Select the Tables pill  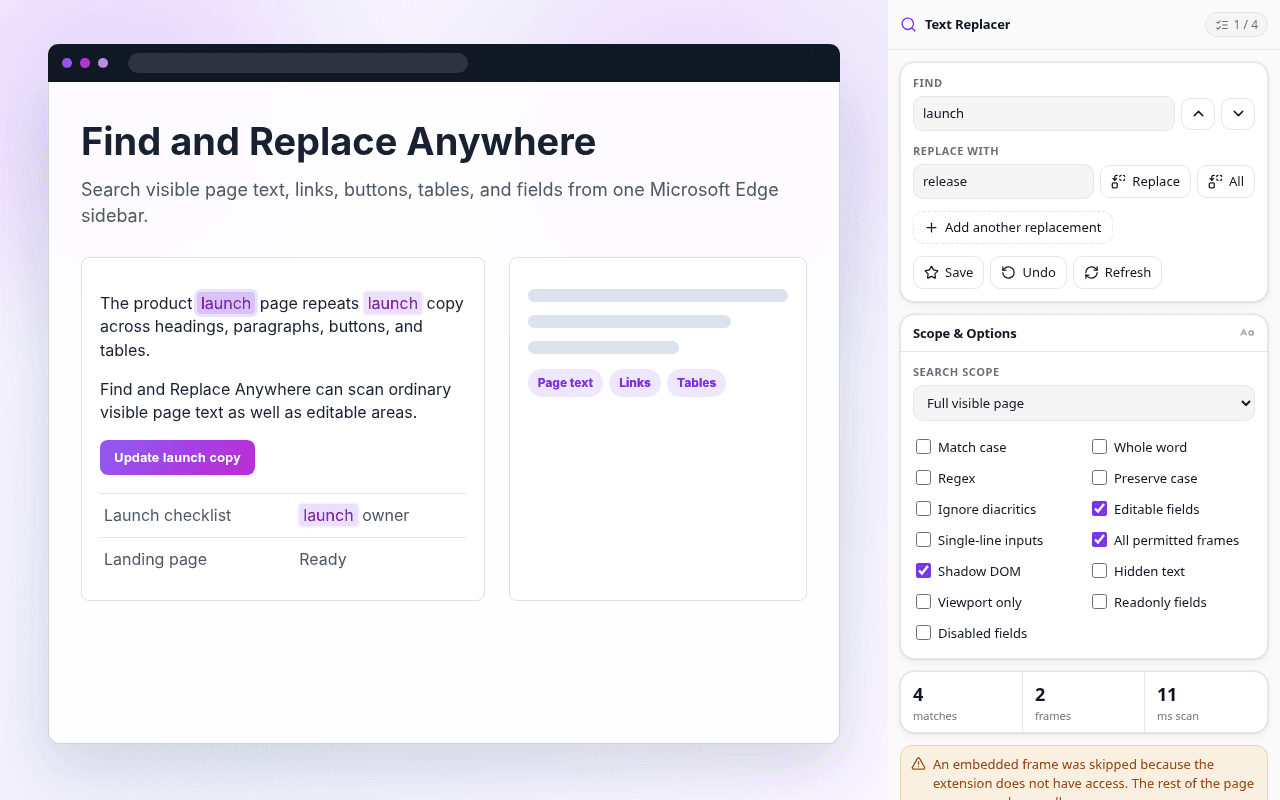tap(696, 383)
